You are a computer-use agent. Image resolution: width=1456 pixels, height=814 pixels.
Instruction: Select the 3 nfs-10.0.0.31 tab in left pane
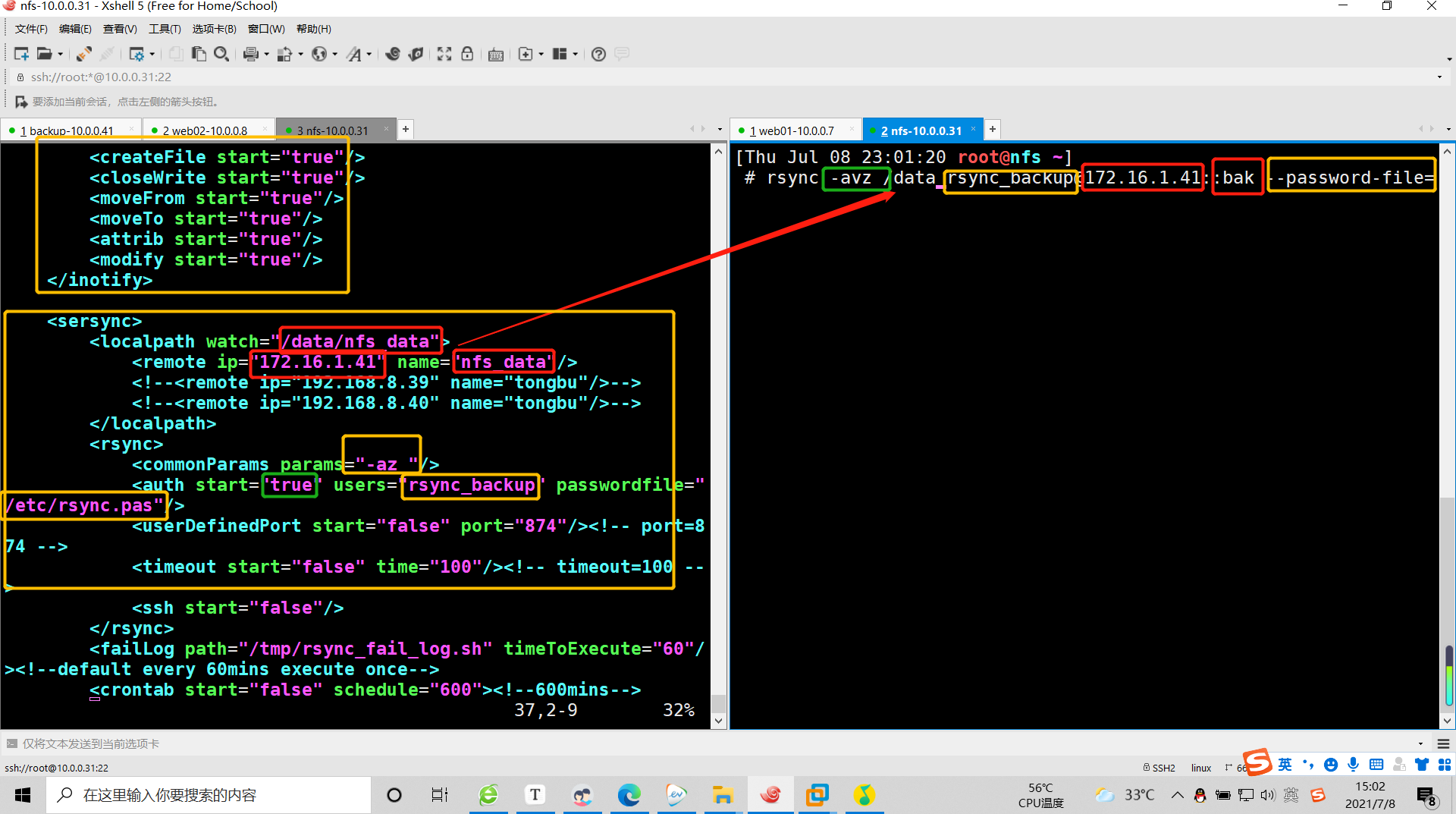pos(336,130)
